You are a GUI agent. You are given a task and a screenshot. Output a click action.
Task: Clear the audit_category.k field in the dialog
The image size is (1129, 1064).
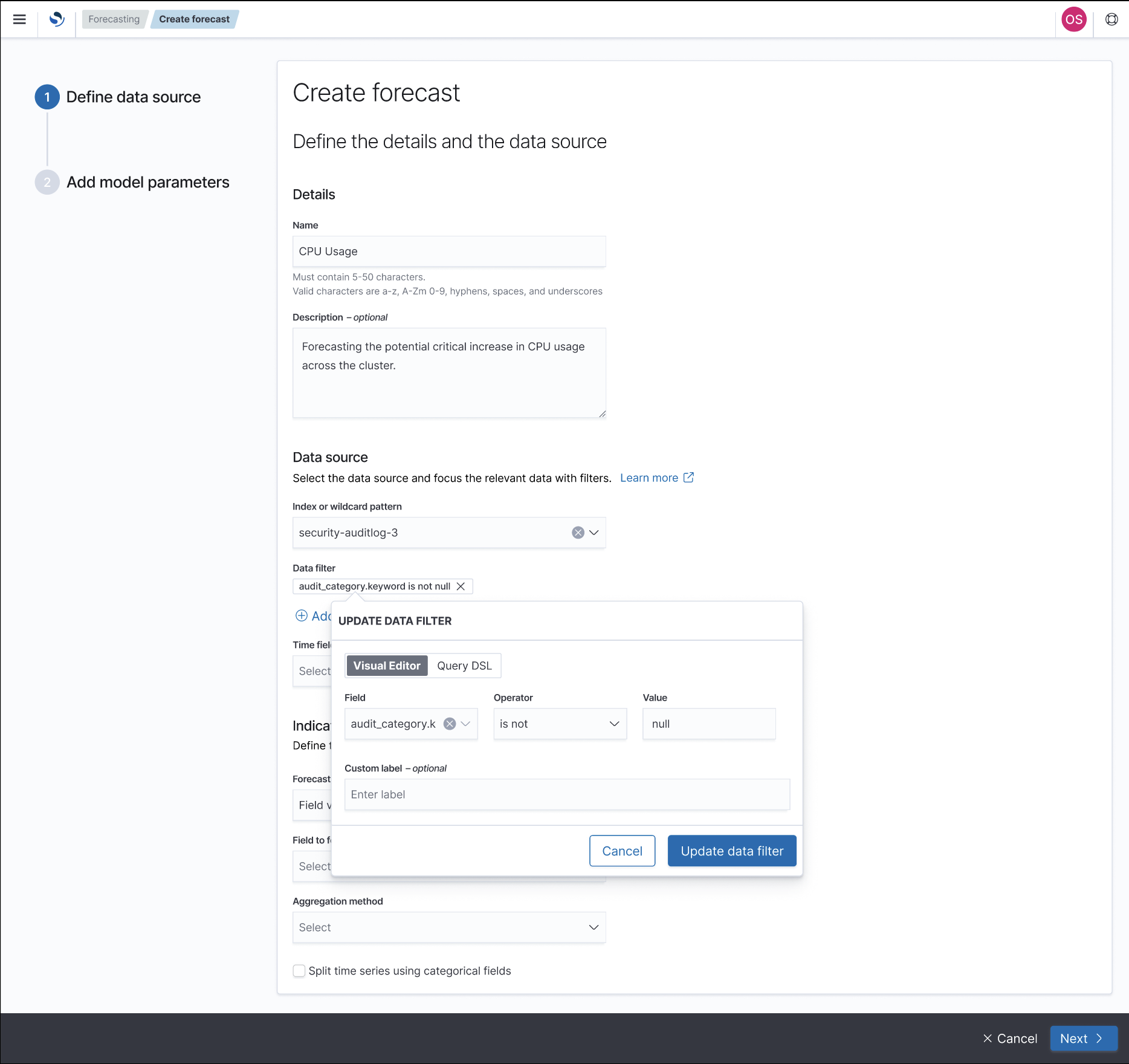click(x=449, y=724)
